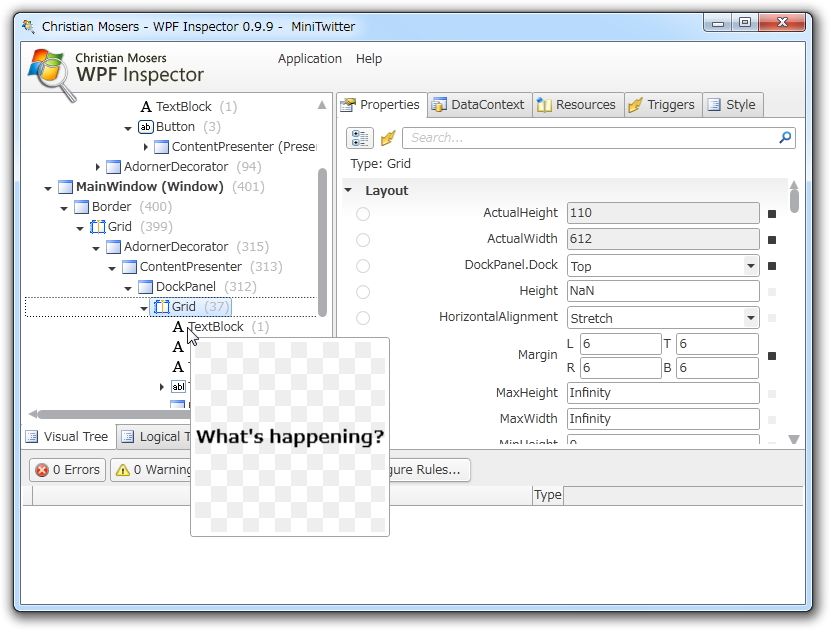Click the MaxHeight value field
Screen dimensions: 830x631
663,393
